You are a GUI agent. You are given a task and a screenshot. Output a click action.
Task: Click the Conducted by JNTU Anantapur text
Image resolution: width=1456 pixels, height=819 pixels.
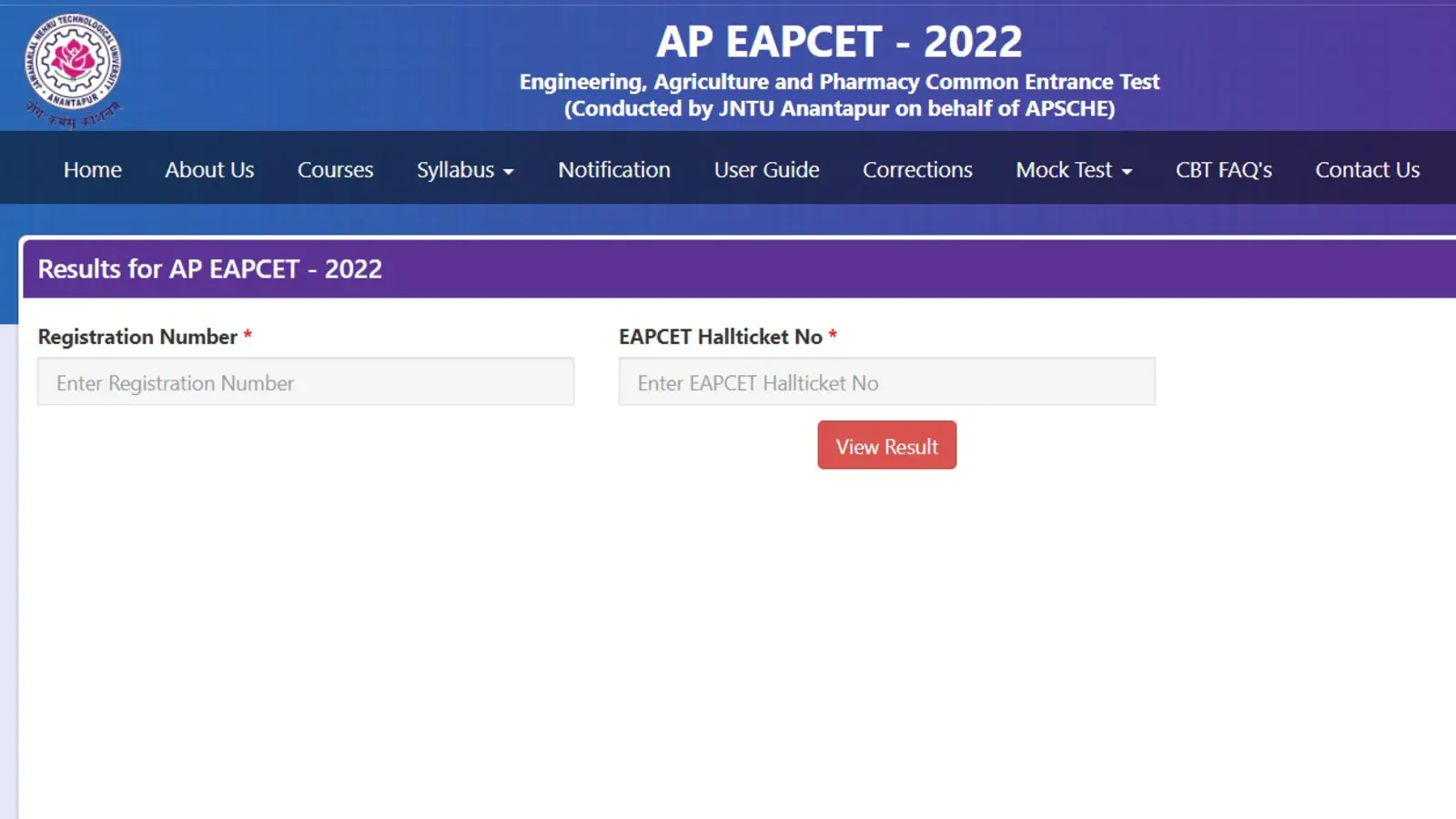pyautogui.click(x=838, y=109)
